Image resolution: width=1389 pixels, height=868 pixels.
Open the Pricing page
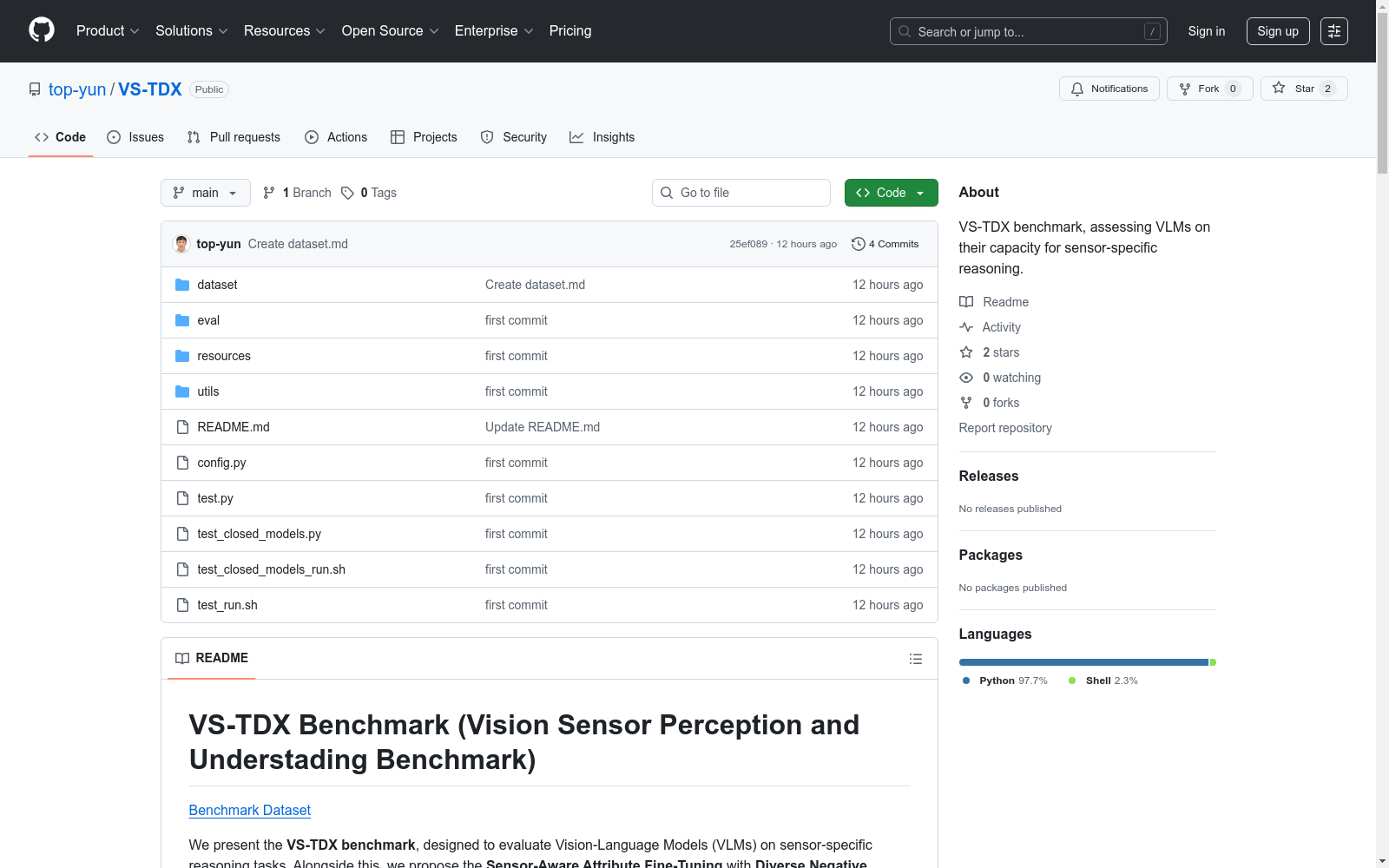tap(570, 30)
